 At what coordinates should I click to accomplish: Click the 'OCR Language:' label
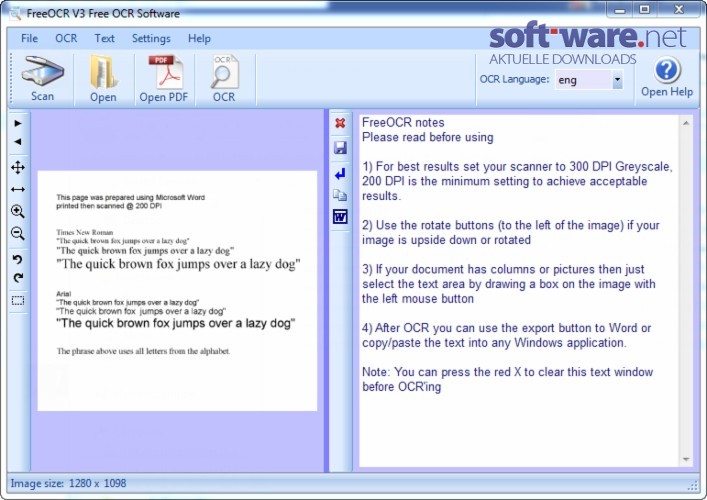click(x=514, y=79)
